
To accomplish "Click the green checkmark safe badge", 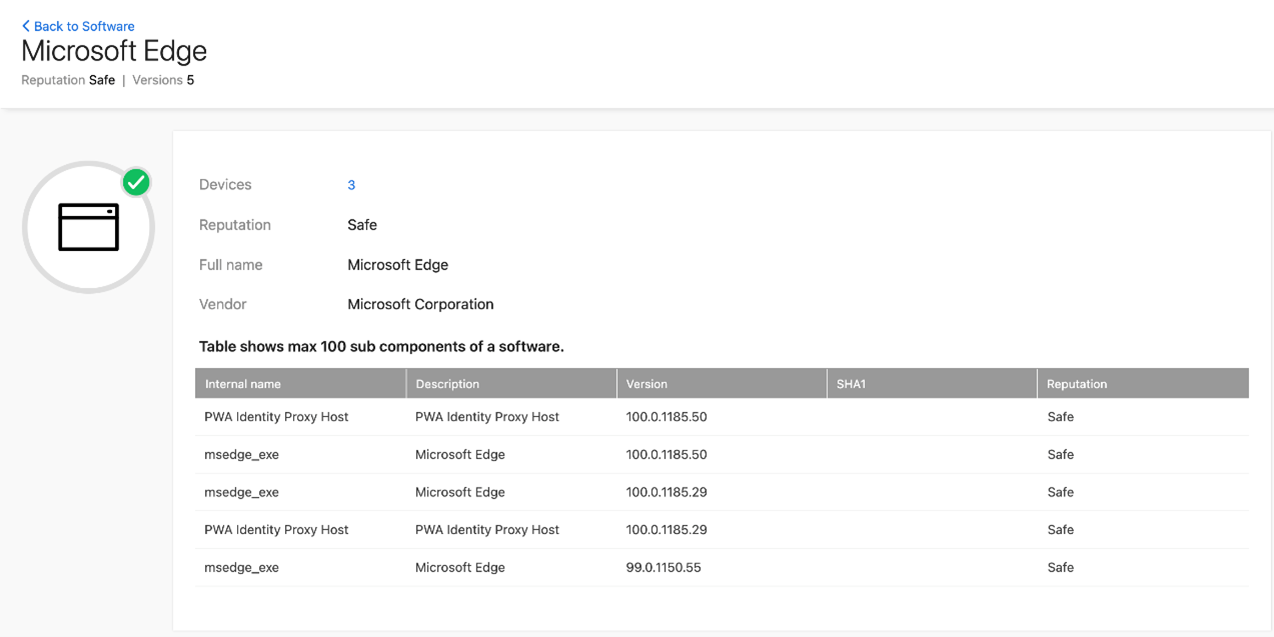I will 136,182.
